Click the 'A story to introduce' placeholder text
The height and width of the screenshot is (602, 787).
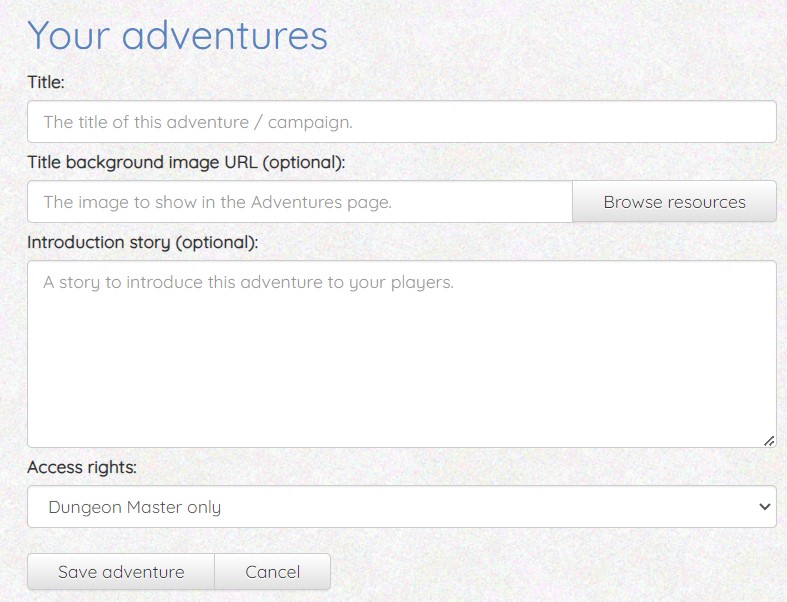(248, 282)
